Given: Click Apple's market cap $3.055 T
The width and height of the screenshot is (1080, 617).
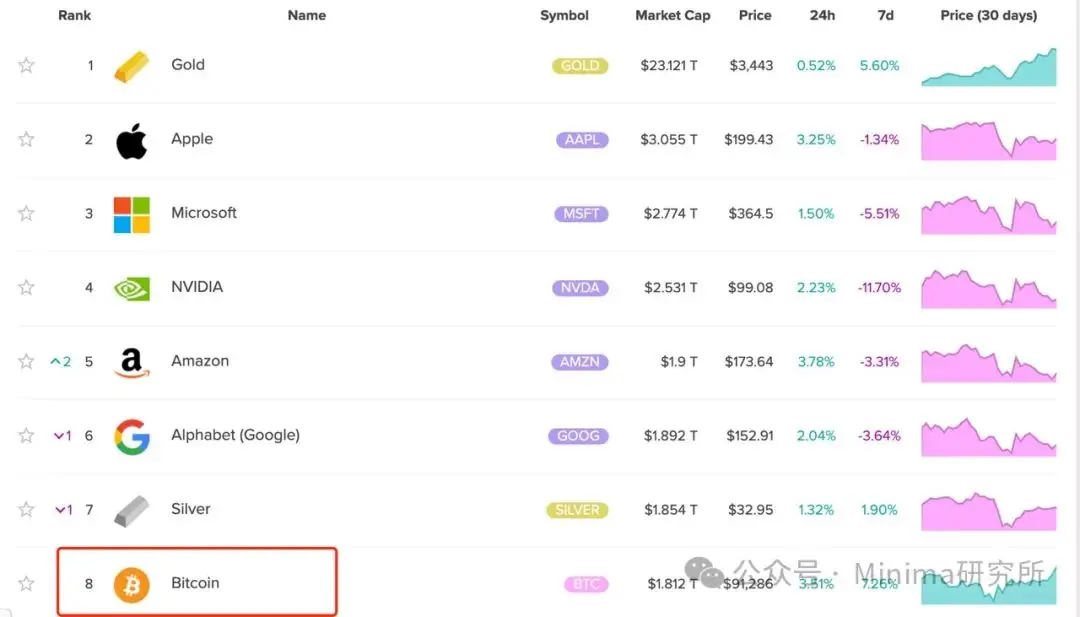Looking at the screenshot, I should click(669, 140).
